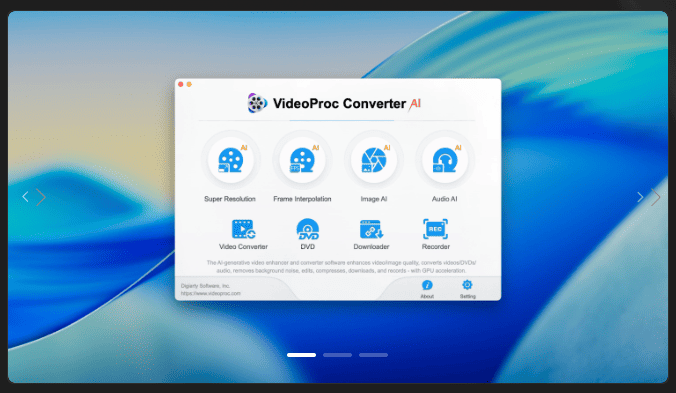This screenshot has height=393, width=676.
Task: Open the Video Converter module
Action: pos(244,234)
